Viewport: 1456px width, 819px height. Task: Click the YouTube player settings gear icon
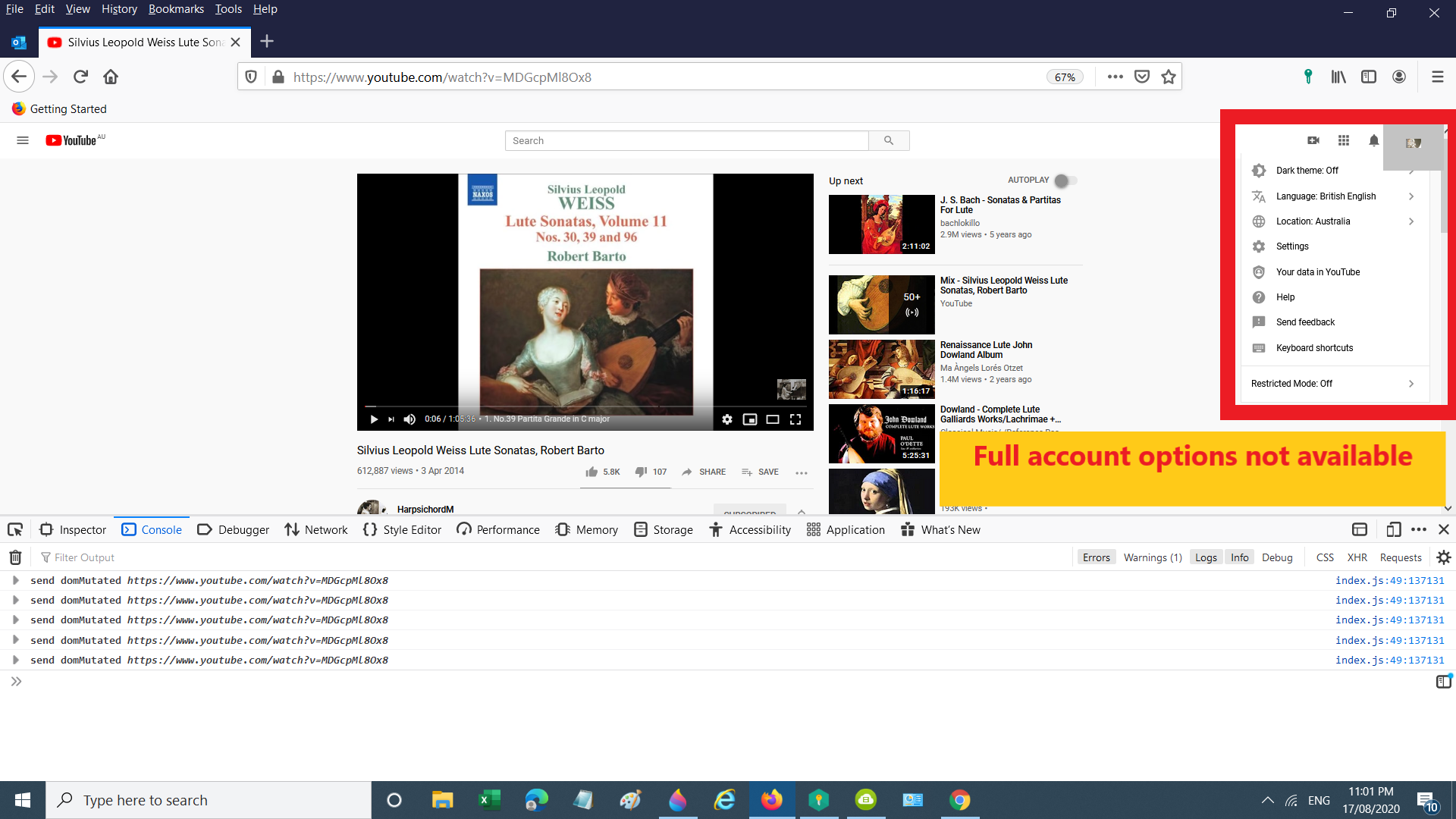tap(726, 419)
